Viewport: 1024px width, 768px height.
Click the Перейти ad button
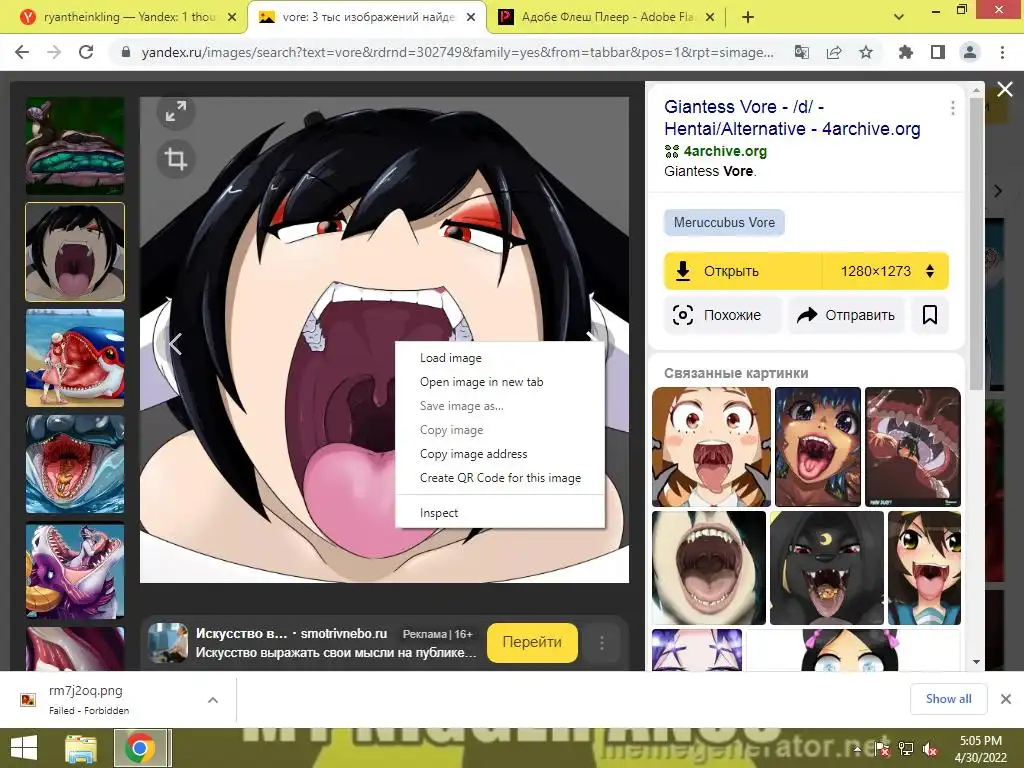[532, 643]
